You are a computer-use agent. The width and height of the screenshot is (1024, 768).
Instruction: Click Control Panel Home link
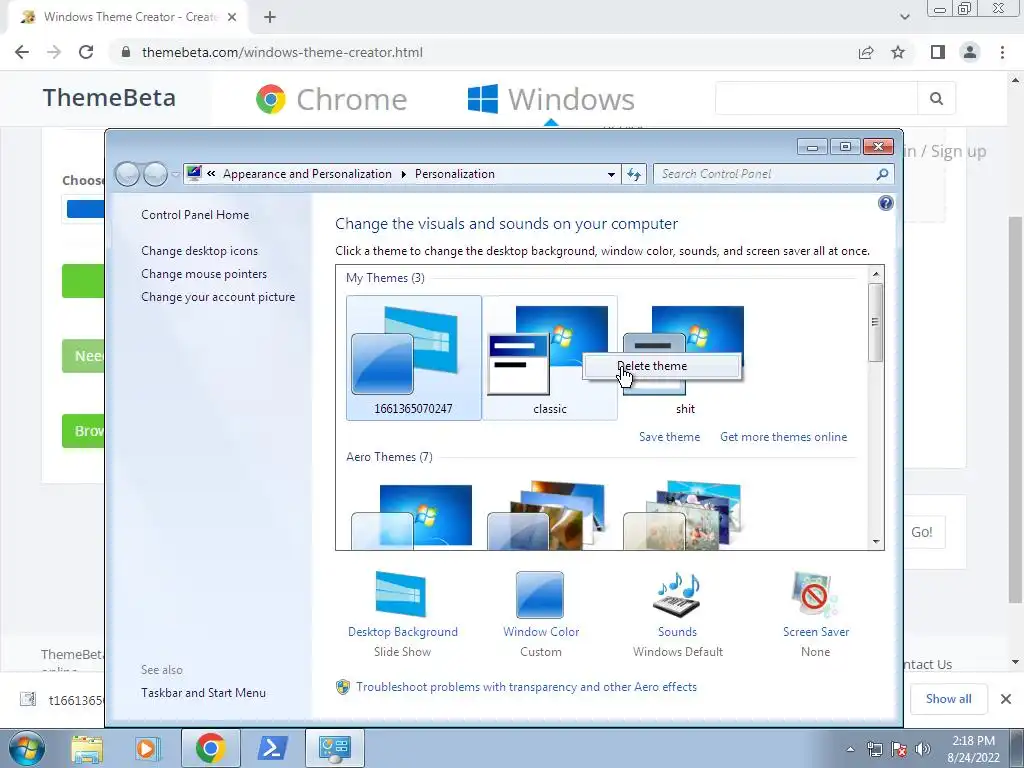point(195,215)
